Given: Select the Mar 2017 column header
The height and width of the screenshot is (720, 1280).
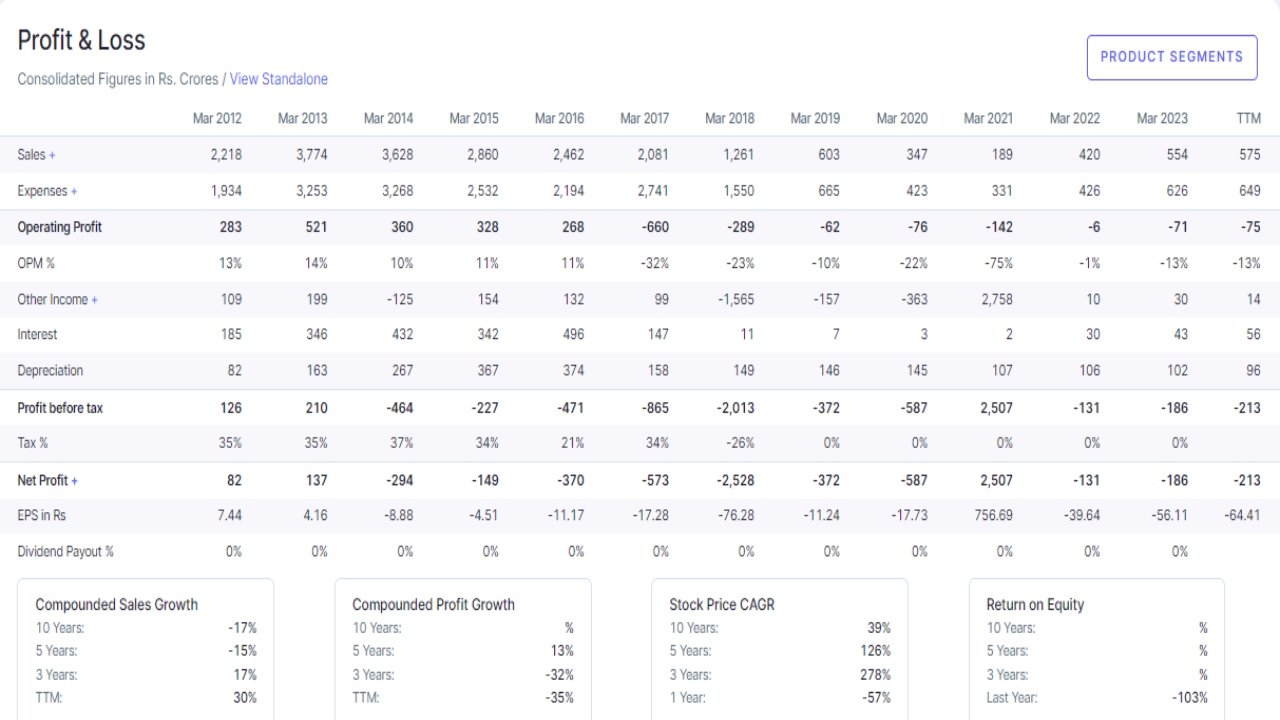Looking at the screenshot, I should [x=644, y=118].
